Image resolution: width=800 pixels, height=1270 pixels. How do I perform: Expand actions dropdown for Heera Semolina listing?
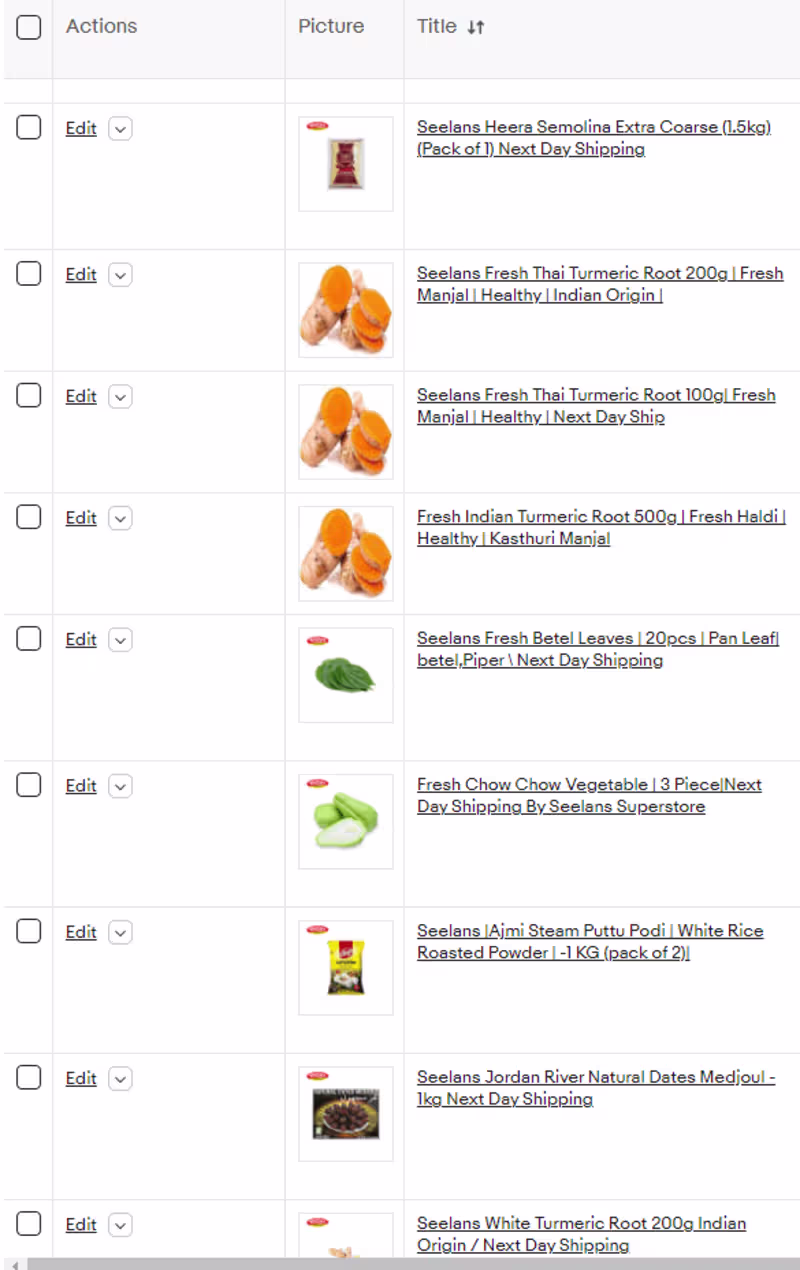pos(120,129)
